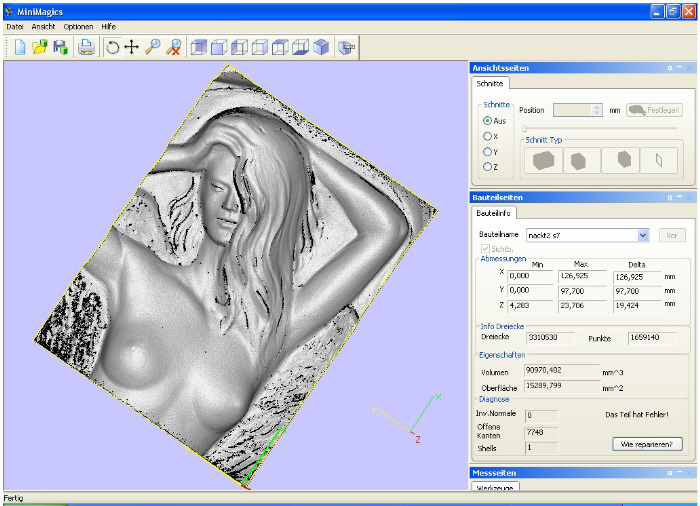Select the Rotate view tool
This screenshot has height=506, width=700.
[x=112, y=47]
